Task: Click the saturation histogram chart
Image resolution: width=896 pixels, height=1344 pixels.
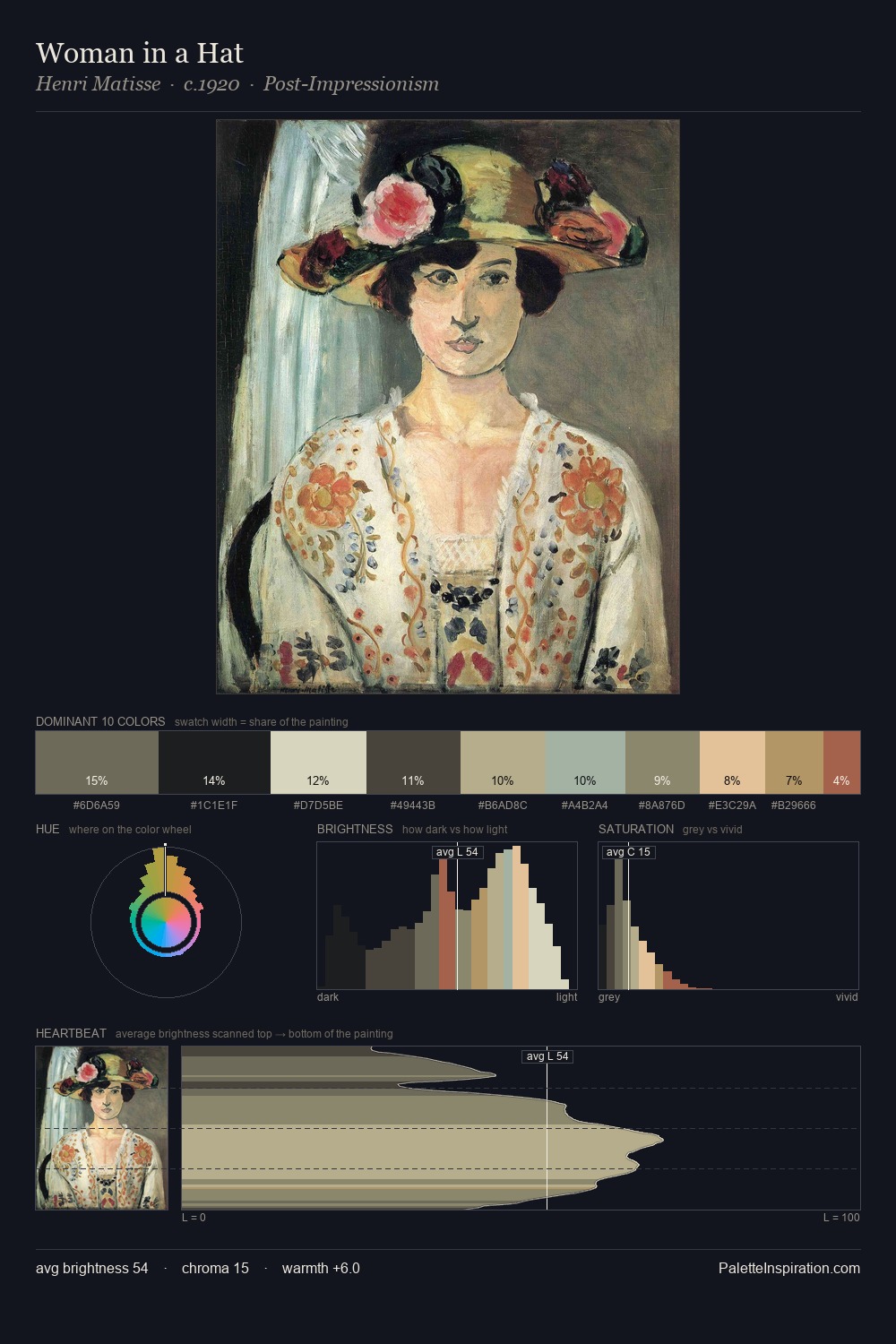Action: [x=728, y=916]
